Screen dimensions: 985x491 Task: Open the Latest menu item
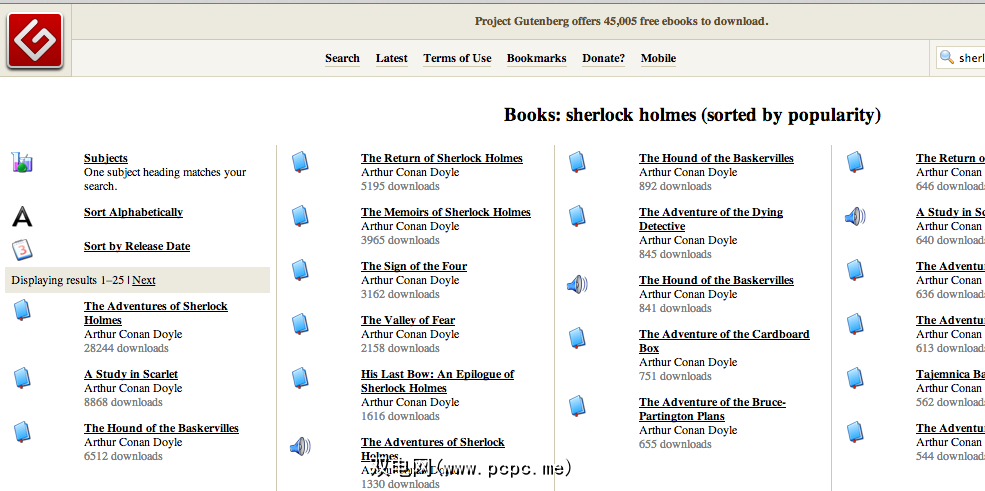(x=391, y=58)
